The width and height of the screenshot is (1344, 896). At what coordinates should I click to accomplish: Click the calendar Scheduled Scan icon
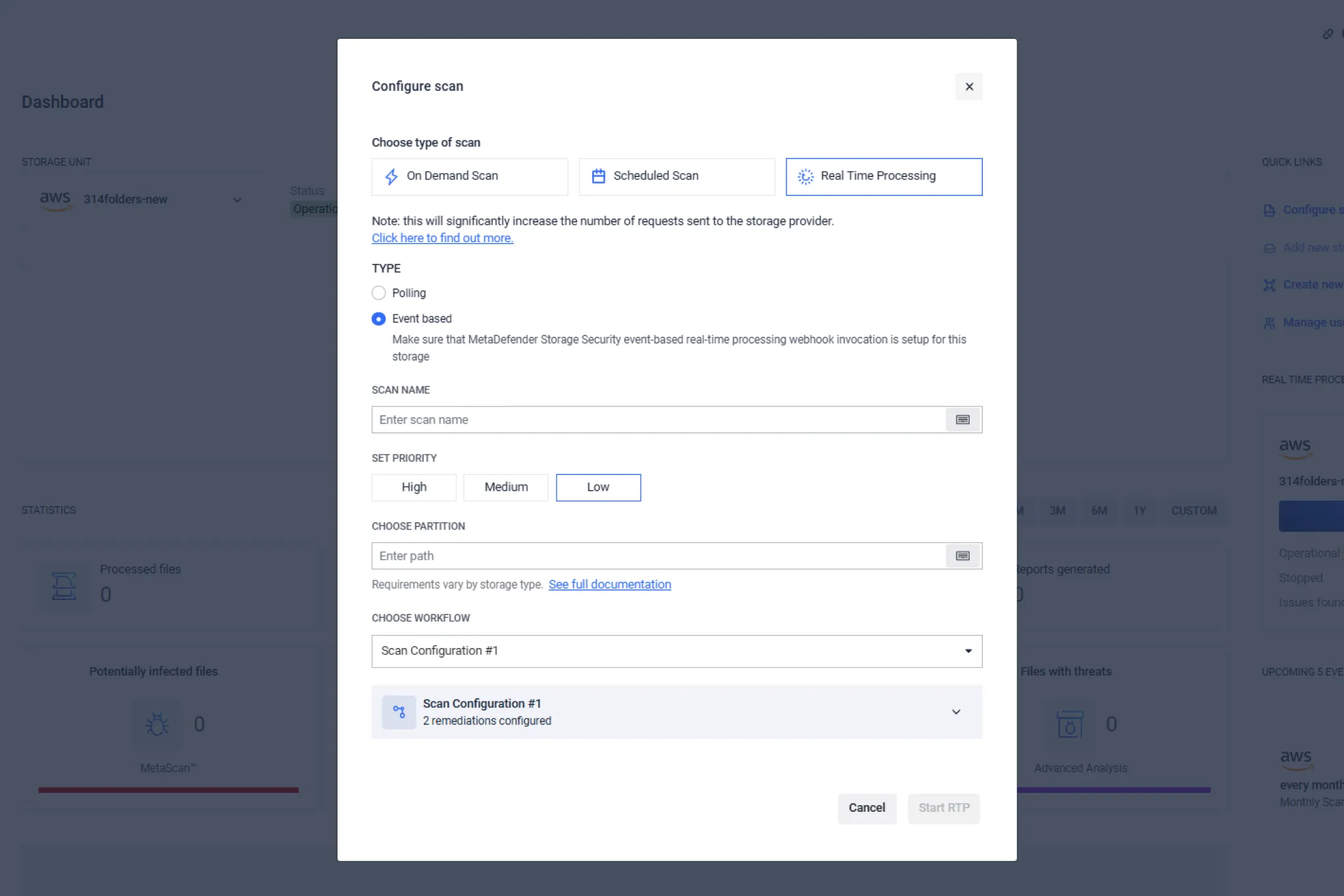[x=598, y=176]
